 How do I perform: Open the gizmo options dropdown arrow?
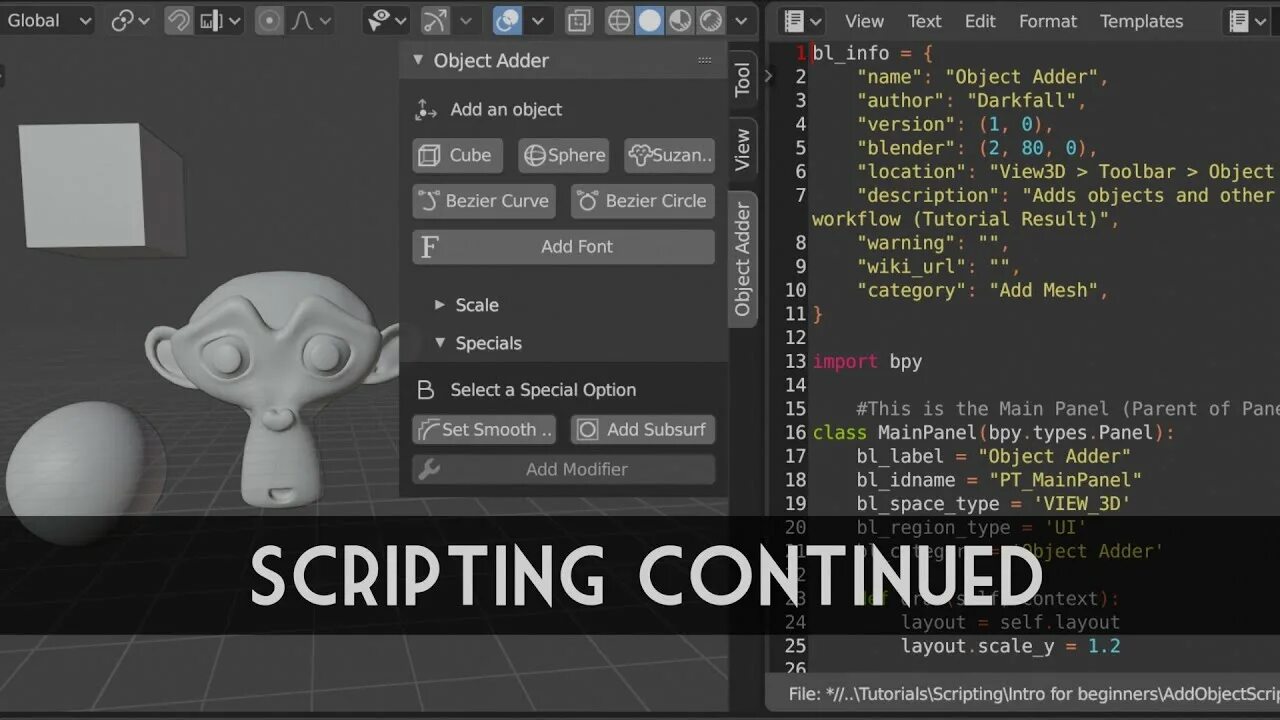(x=465, y=20)
